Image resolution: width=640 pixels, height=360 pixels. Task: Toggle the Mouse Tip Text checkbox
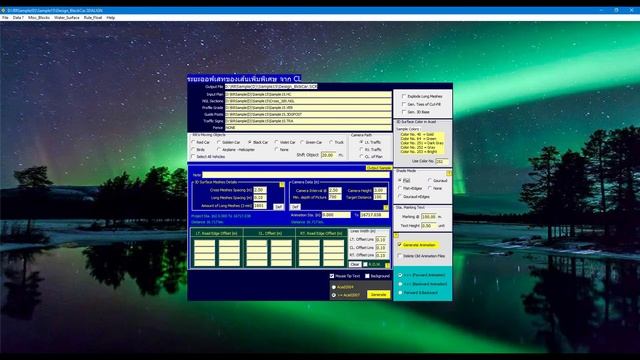[332, 276]
